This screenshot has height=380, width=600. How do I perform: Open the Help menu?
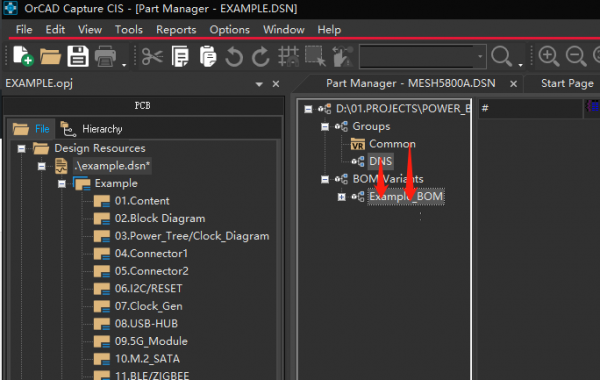pyautogui.click(x=329, y=29)
